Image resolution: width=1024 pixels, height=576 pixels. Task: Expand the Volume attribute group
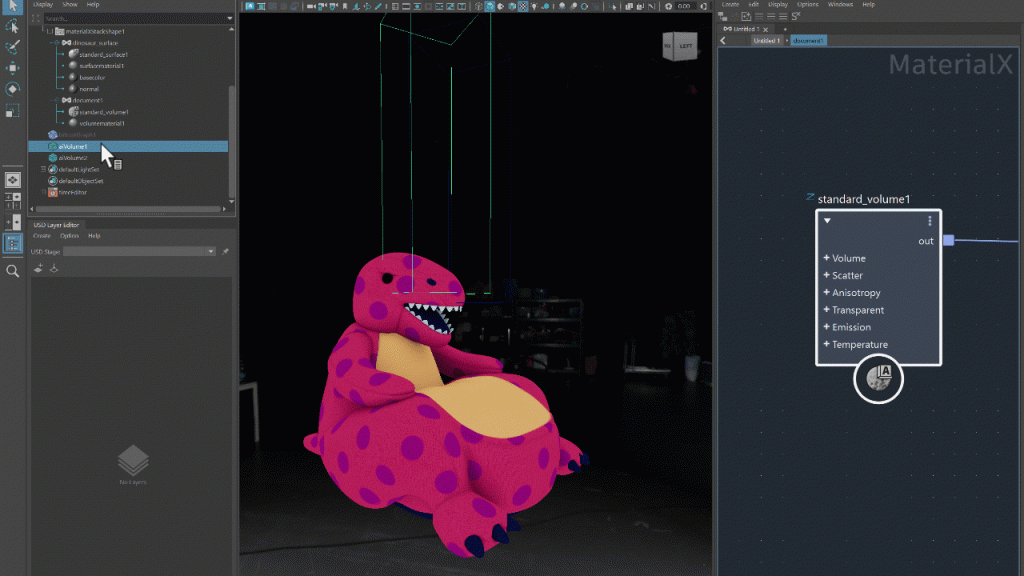point(827,258)
